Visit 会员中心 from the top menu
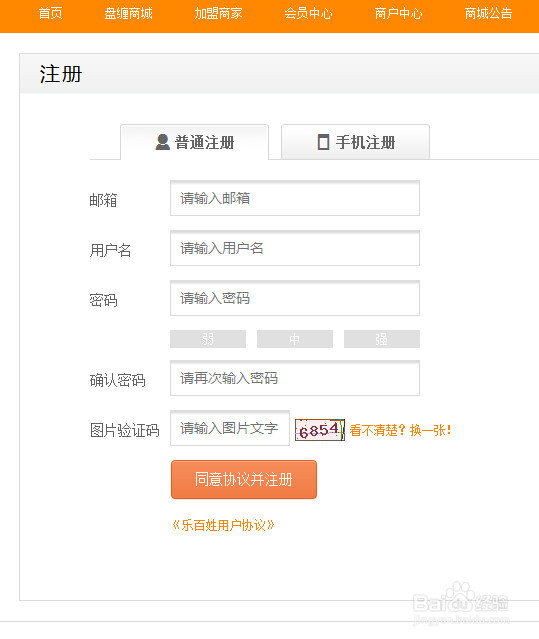Image resolution: width=539 pixels, height=639 pixels. [x=308, y=13]
